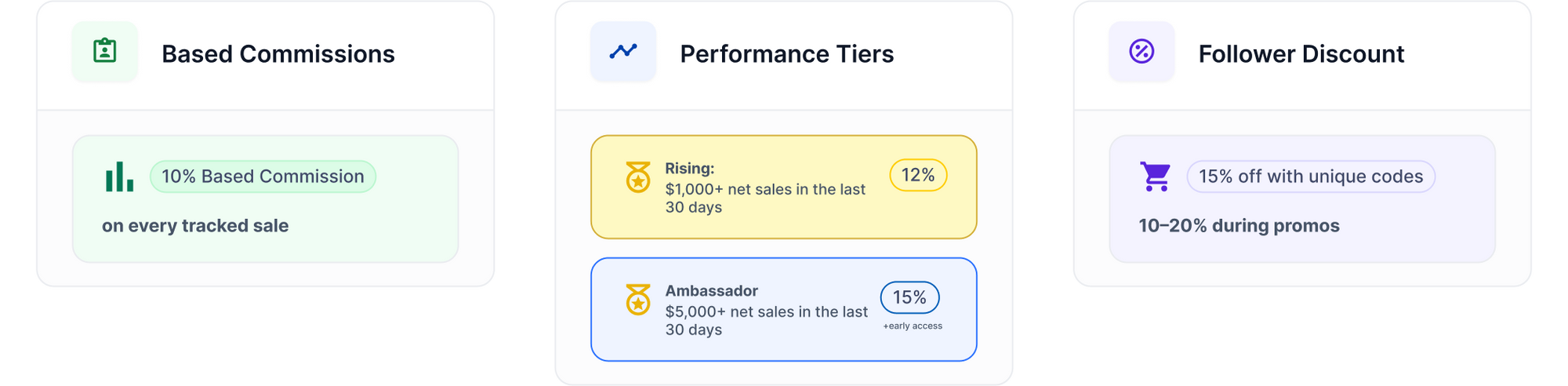The height and width of the screenshot is (386, 1568).
Task: Click the green bar chart icon
Action: 119,177
